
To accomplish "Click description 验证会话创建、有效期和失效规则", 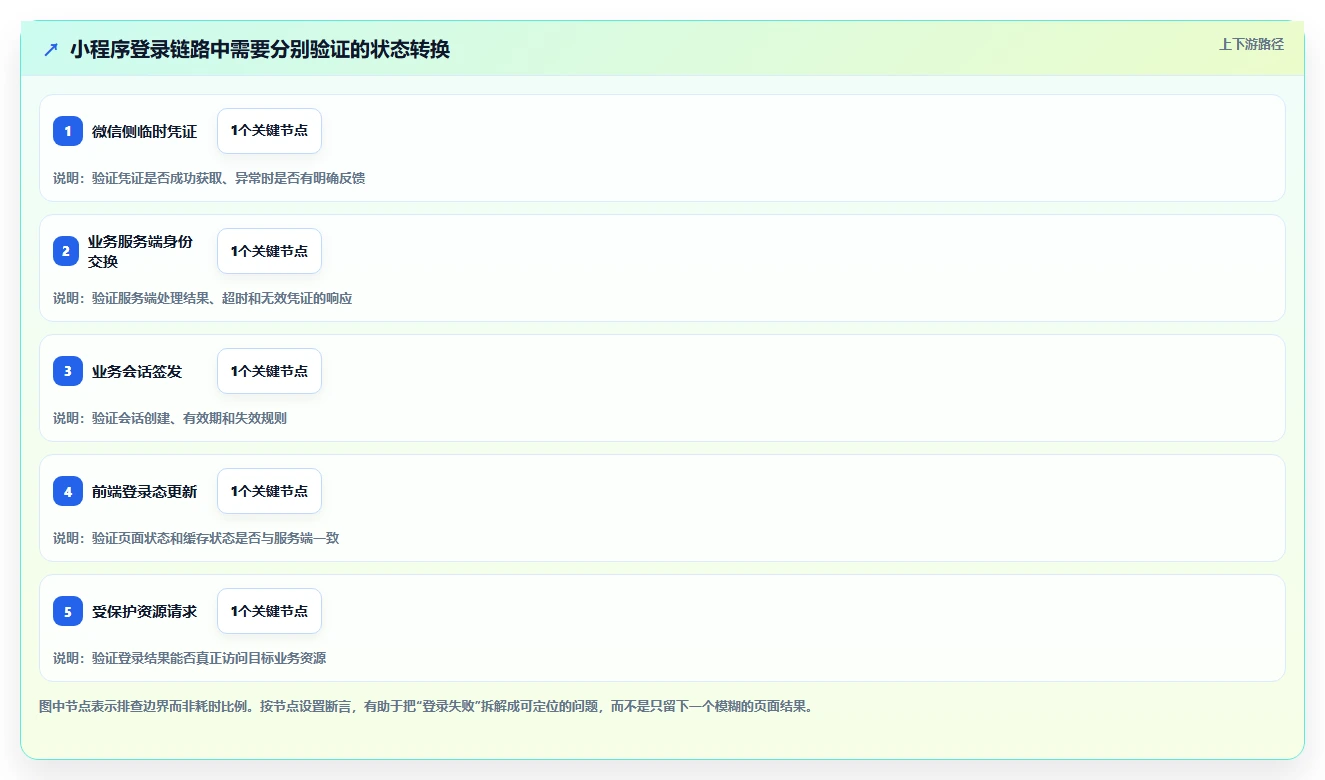I will point(189,418).
